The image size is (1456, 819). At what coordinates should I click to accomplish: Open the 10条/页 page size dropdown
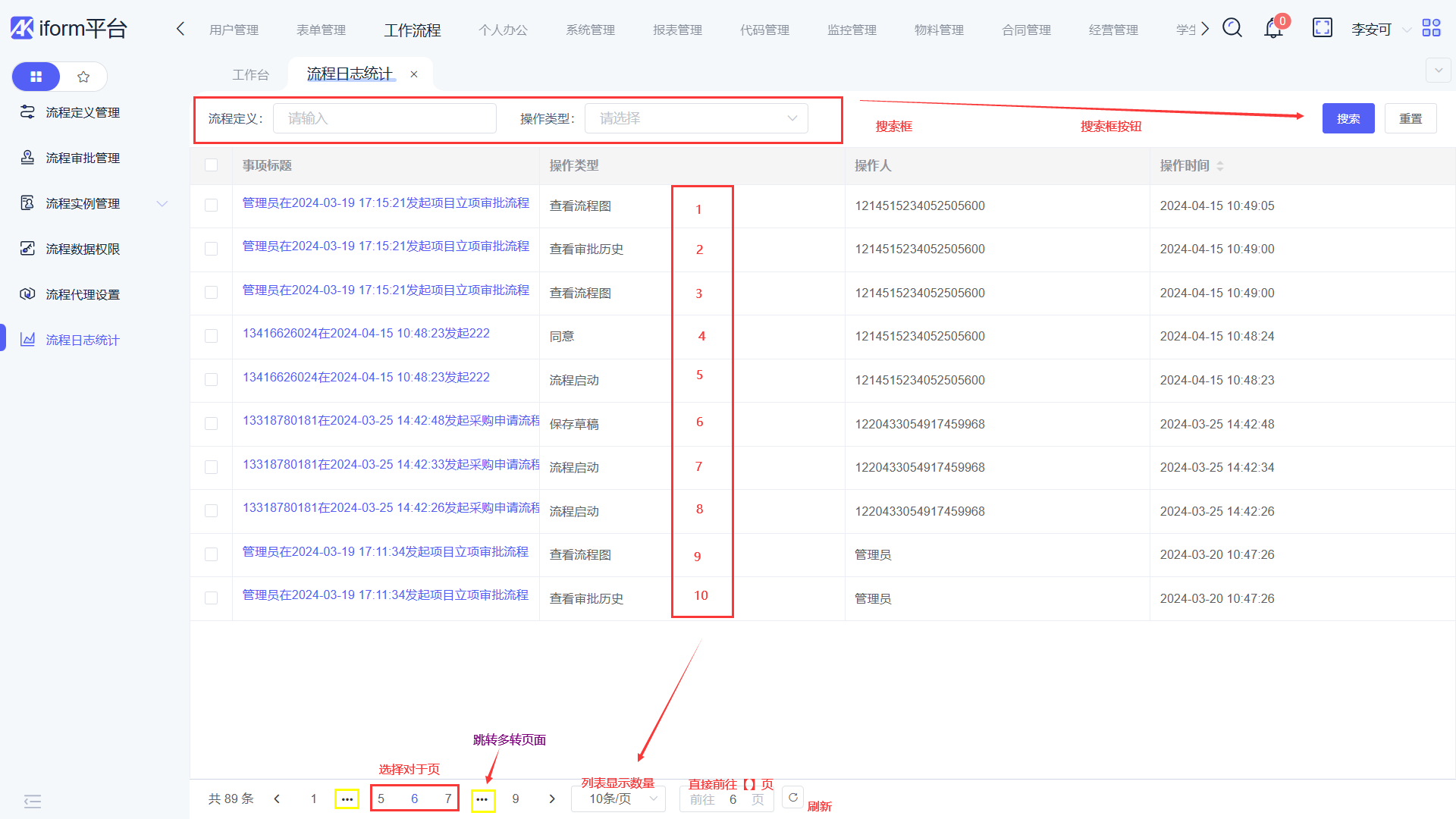pos(618,799)
